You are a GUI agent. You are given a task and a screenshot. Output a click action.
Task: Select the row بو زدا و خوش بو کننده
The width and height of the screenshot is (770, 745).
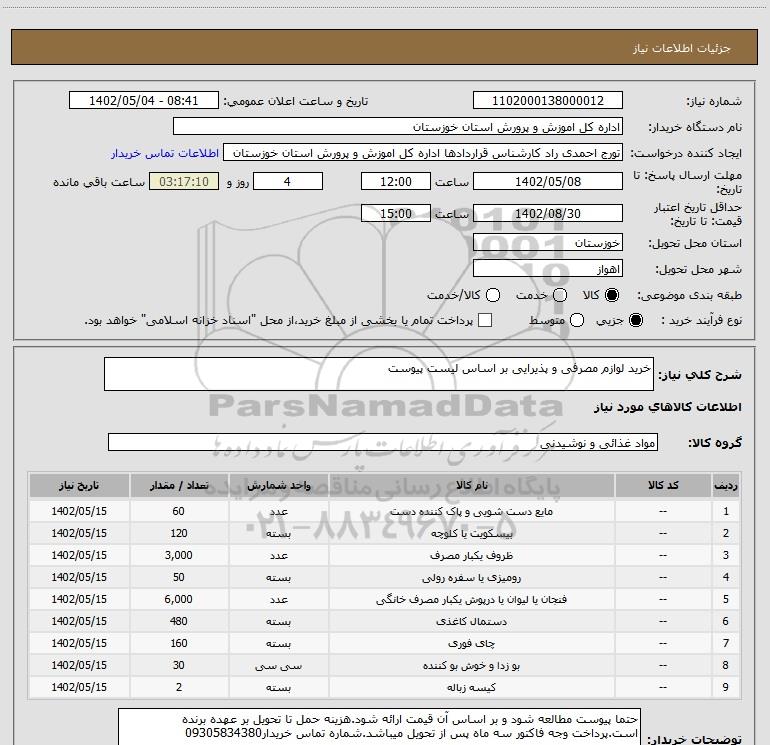pyautogui.click(x=385, y=665)
